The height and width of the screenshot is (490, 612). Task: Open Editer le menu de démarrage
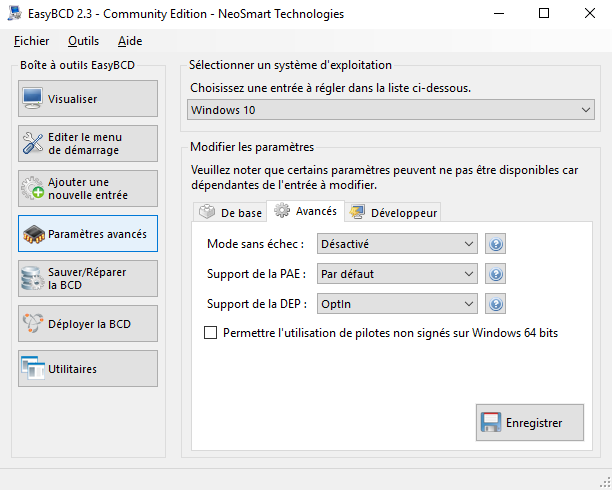88,143
